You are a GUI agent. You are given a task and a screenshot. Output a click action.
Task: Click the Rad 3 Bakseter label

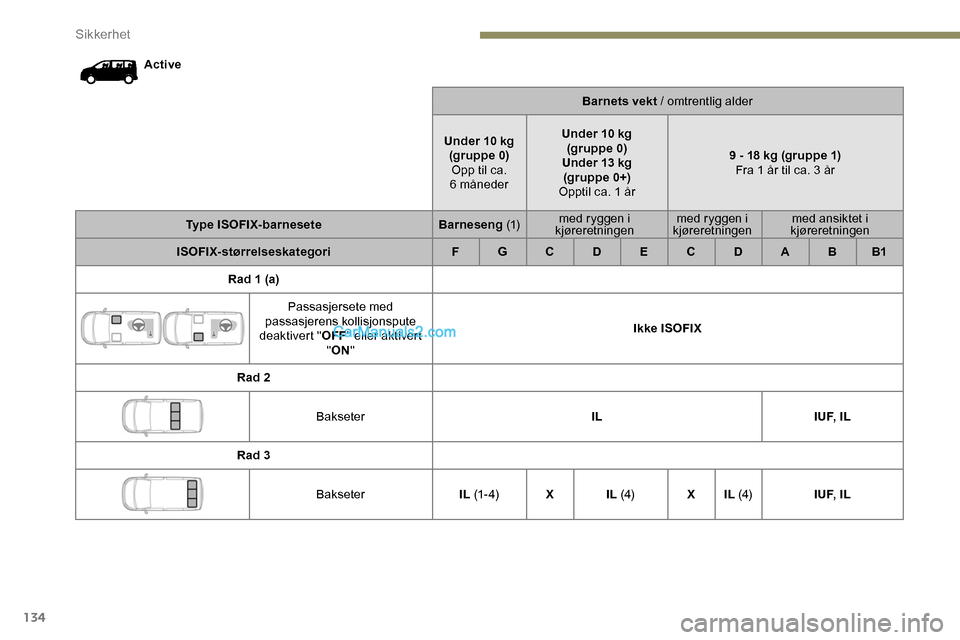coord(340,494)
